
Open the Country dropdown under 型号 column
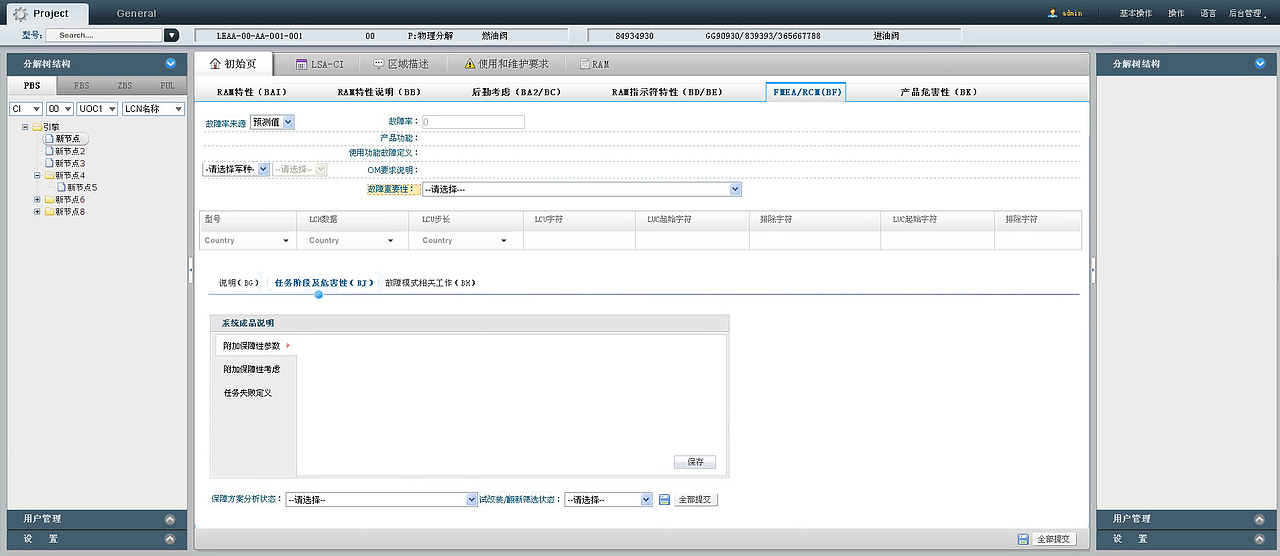(x=247, y=240)
